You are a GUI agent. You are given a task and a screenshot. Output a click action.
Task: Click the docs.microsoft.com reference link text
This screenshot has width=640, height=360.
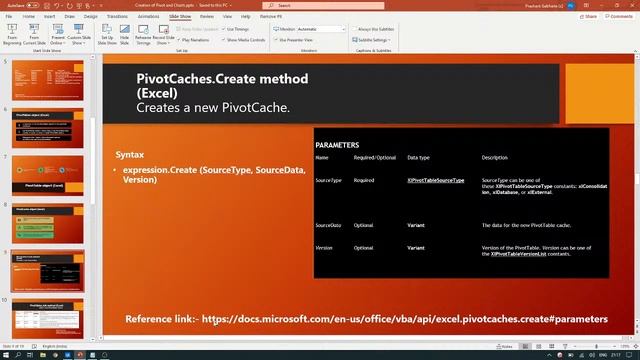click(x=404, y=319)
